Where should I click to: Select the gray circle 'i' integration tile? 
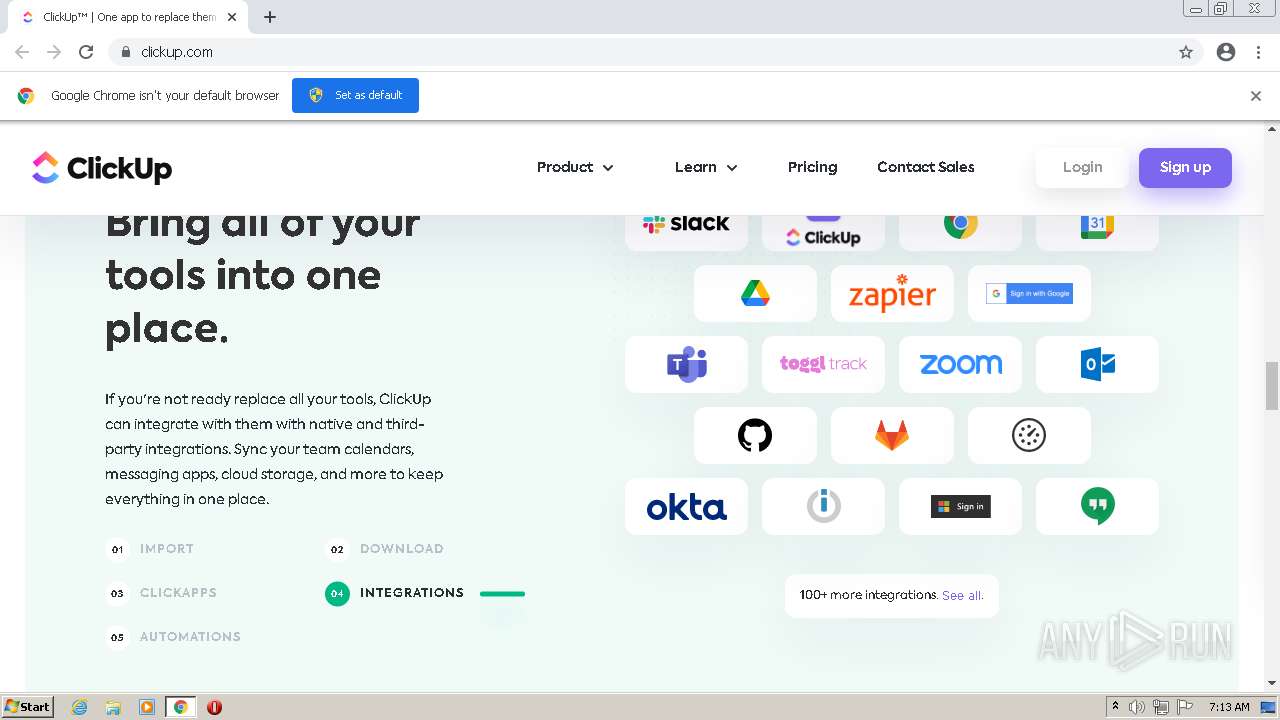(x=823, y=506)
